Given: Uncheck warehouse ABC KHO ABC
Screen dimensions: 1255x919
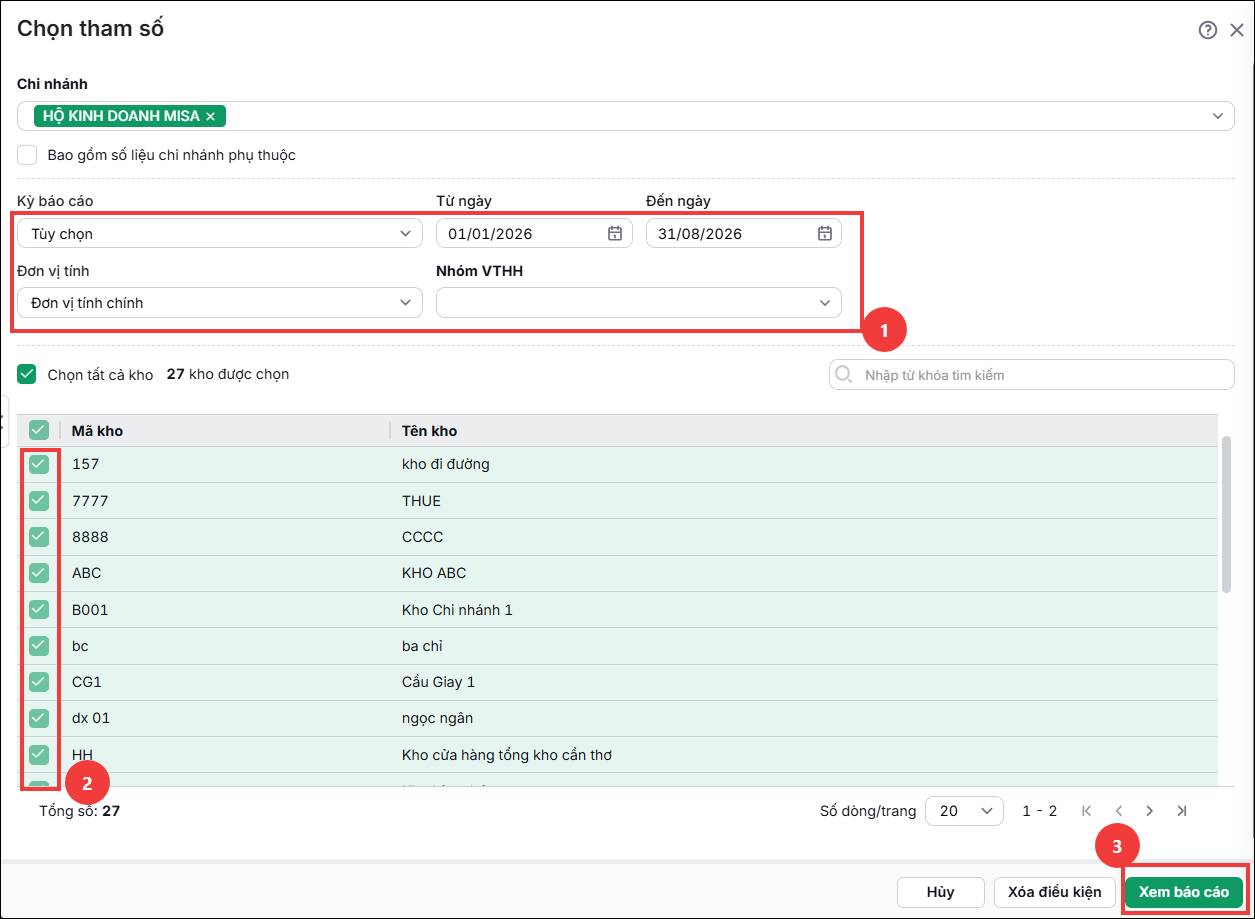Looking at the screenshot, I should point(38,573).
